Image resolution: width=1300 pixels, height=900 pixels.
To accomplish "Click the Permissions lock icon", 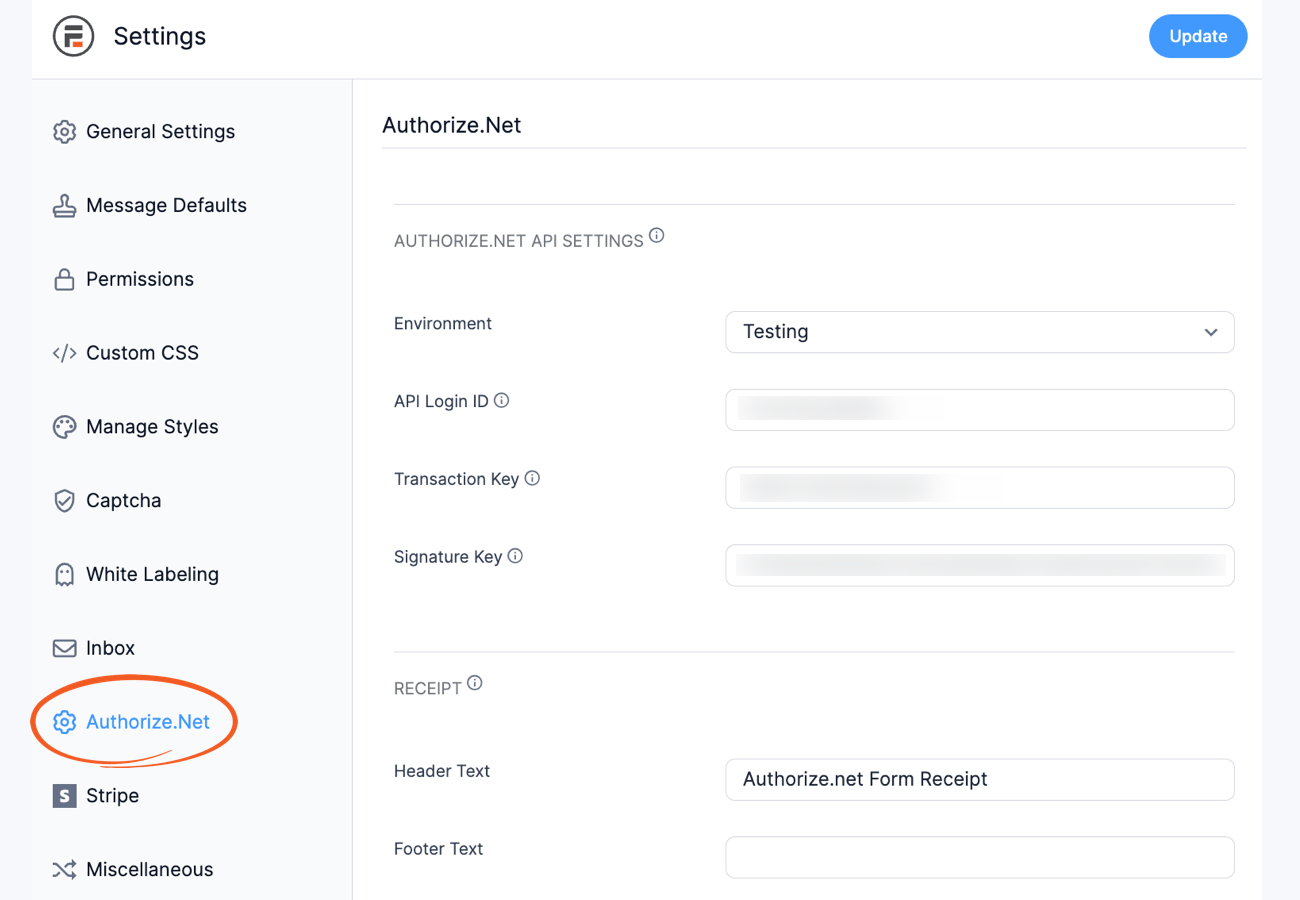I will pos(64,280).
